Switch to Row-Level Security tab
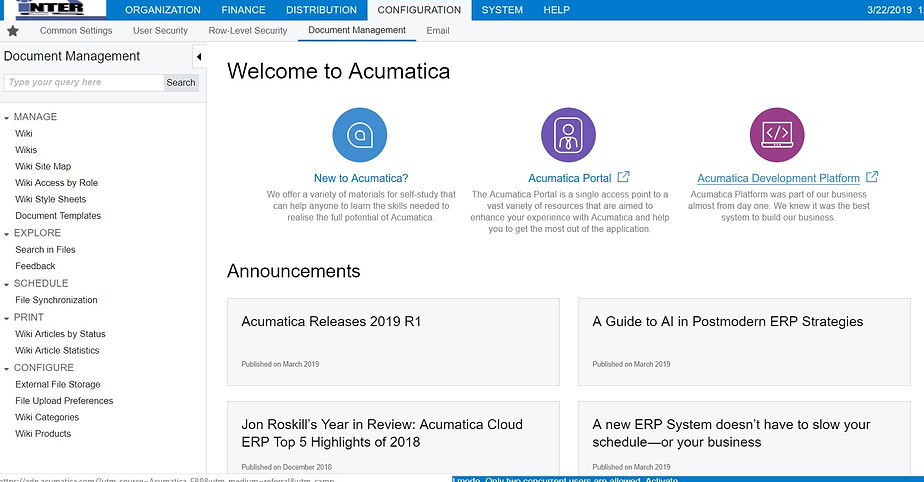Viewport: 924px width, 482px height. pos(248,31)
